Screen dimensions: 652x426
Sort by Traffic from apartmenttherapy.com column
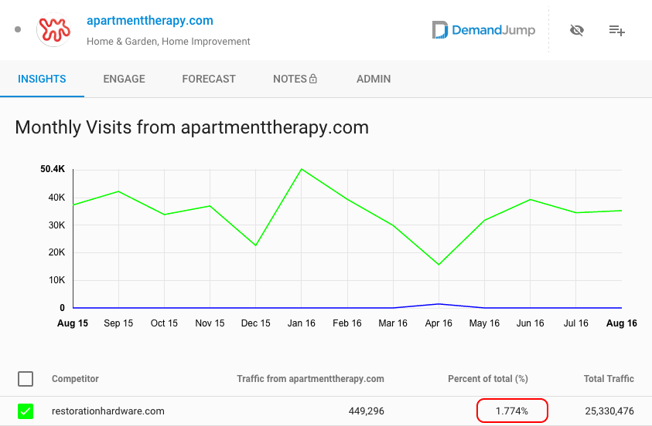coord(311,379)
